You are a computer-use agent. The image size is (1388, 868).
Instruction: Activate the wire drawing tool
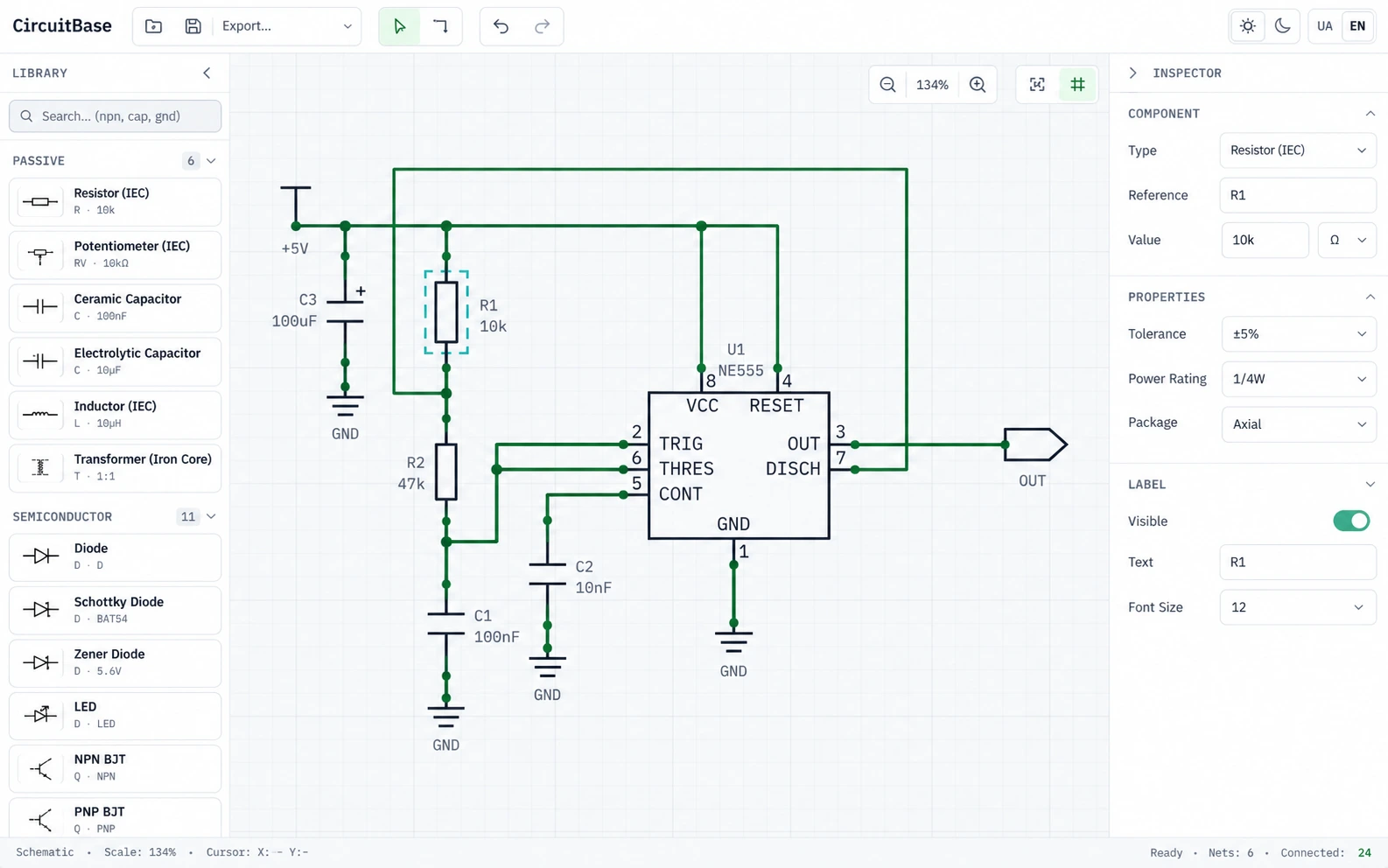point(440,26)
